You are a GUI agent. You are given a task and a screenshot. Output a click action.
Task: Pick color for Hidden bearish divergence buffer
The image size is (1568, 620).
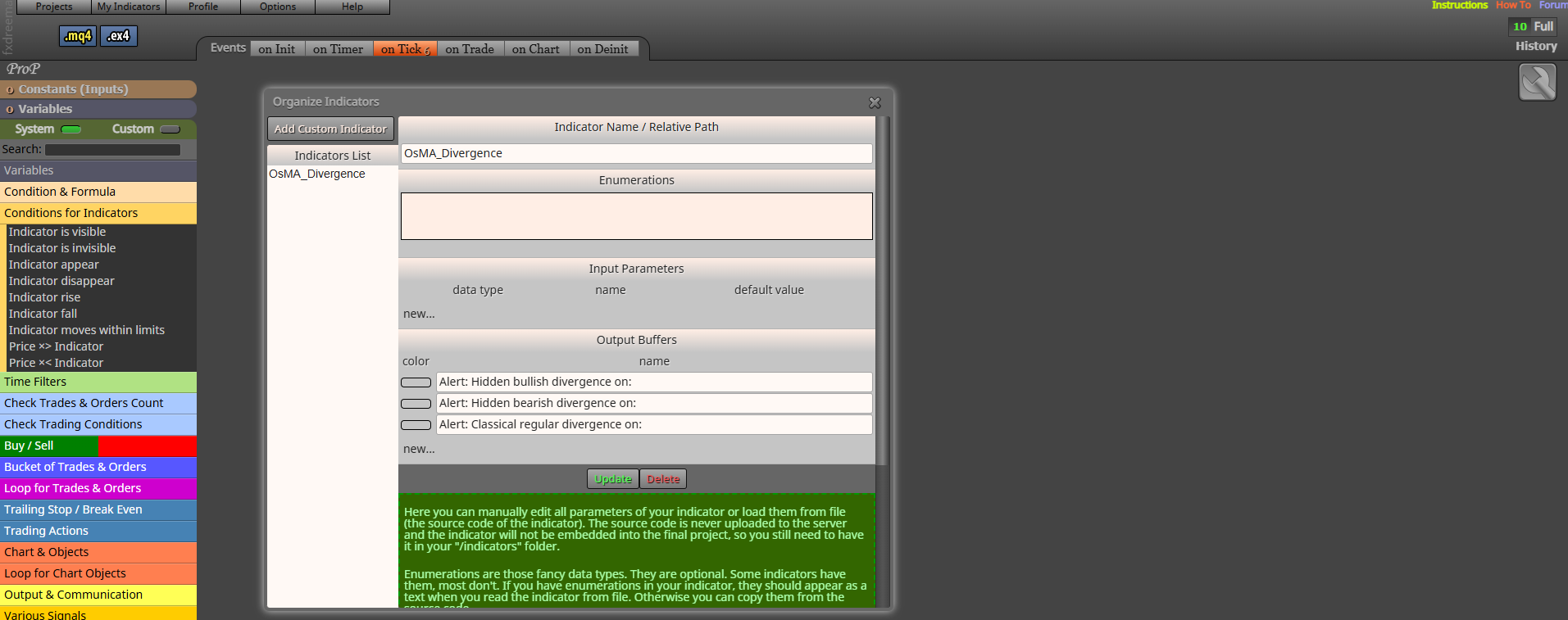pos(416,404)
